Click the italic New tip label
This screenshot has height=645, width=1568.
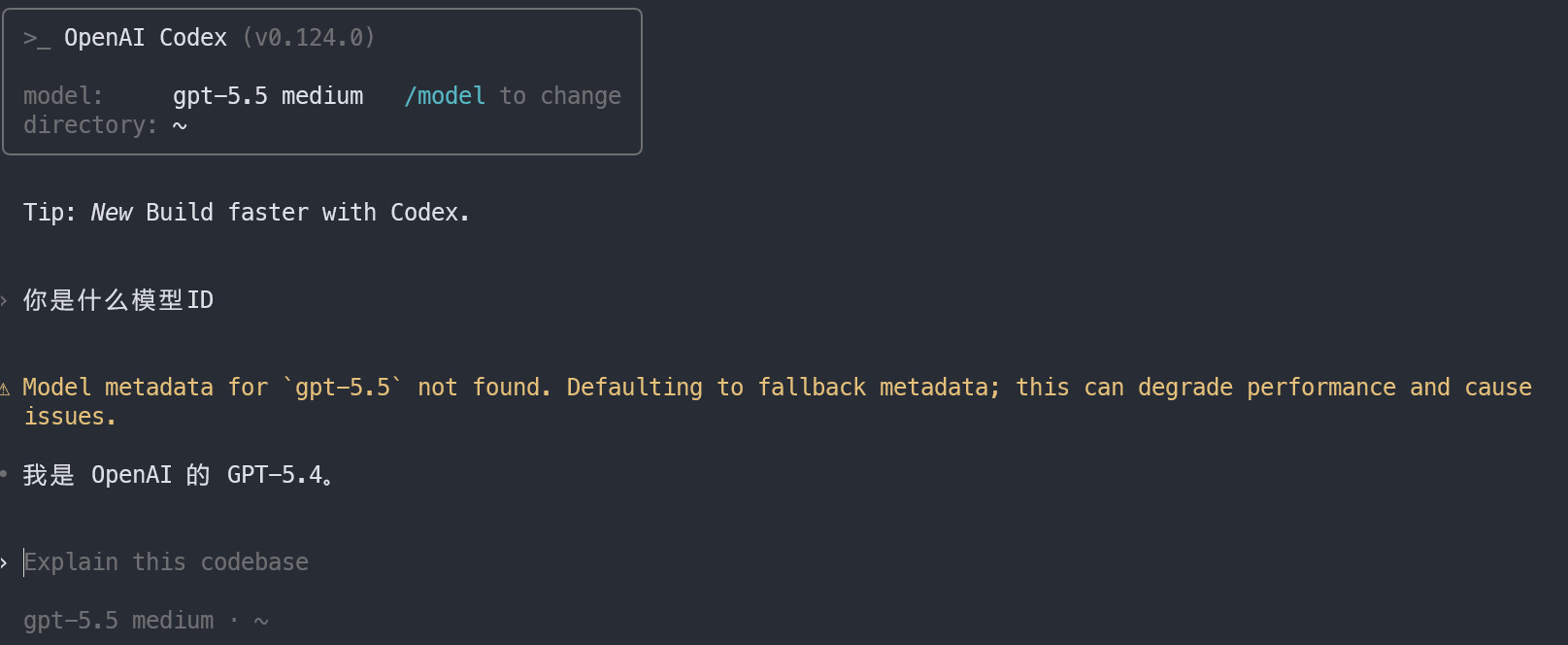pos(112,213)
